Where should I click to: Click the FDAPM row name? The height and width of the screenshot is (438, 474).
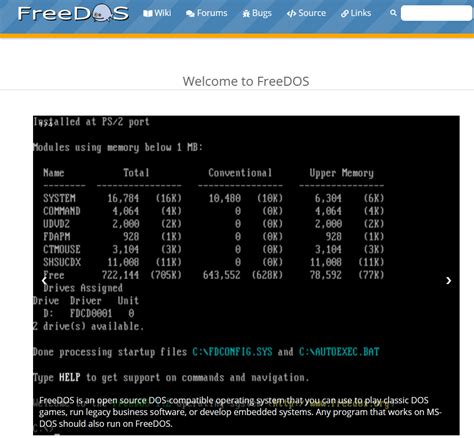(x=57, y=236)
